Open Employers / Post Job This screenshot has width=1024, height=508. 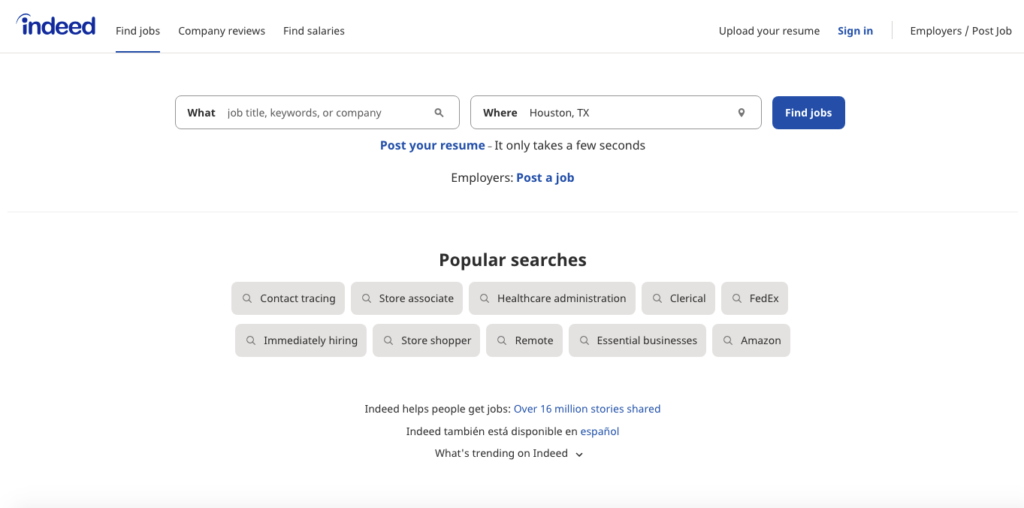[x=960, y=31]
